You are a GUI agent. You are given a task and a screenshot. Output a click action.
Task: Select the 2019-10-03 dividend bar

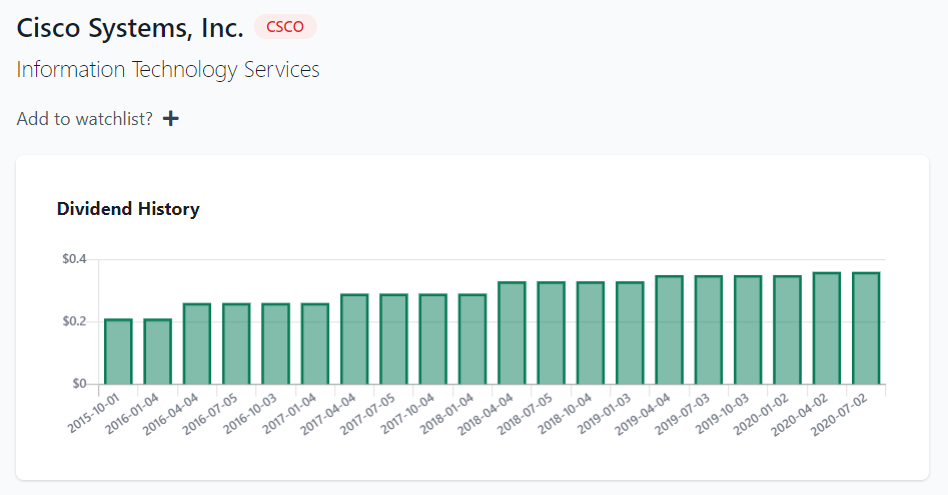coord(748,330)
